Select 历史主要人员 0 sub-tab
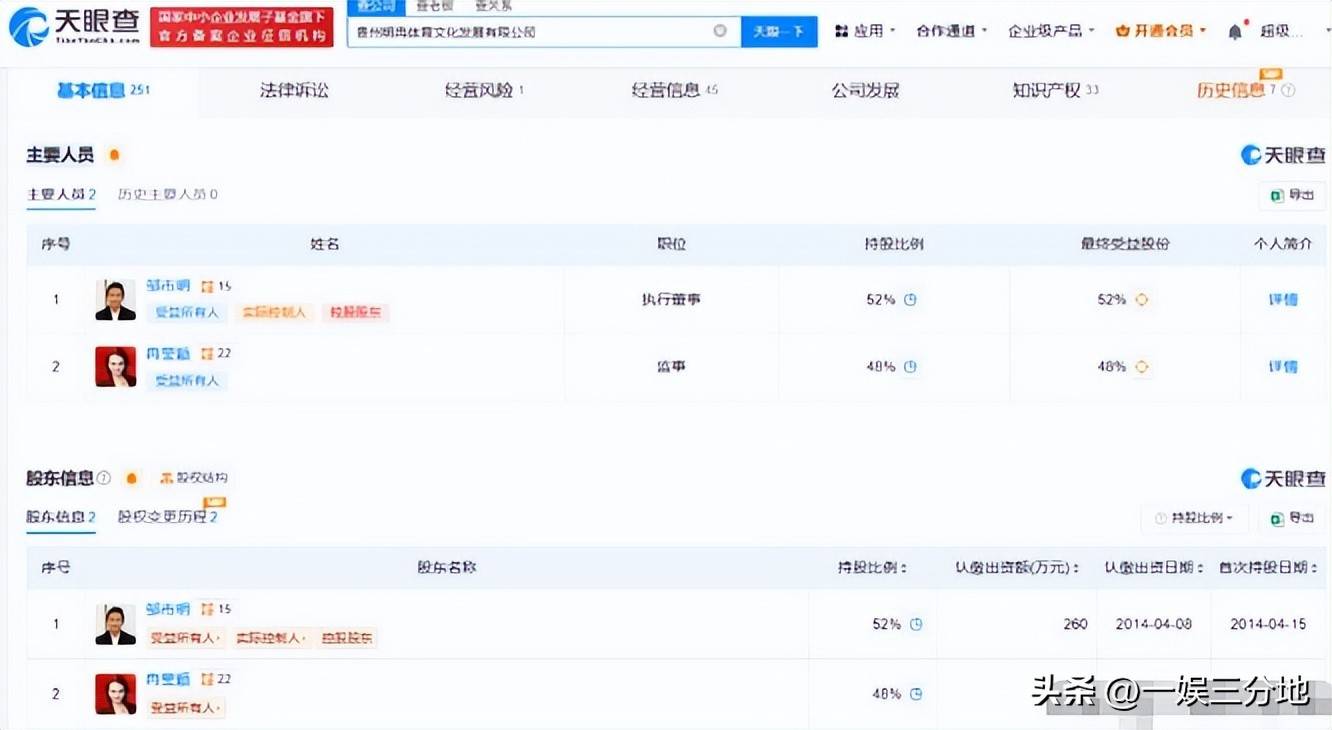Viewport: 1332px width, 730px height. click(x=167, y=195)
